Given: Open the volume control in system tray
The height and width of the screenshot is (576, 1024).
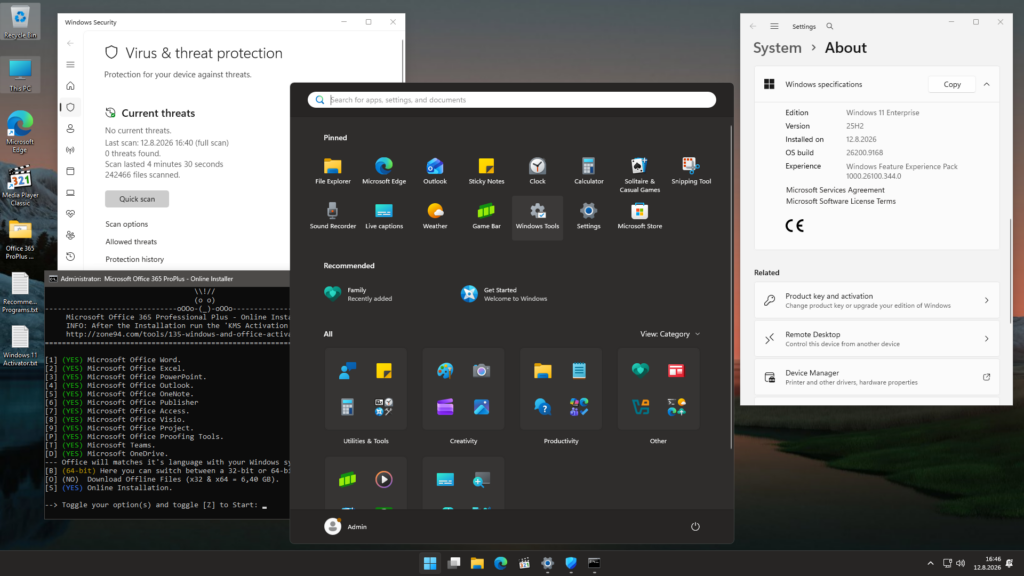Looking at the screenshot, I should 961,563.
